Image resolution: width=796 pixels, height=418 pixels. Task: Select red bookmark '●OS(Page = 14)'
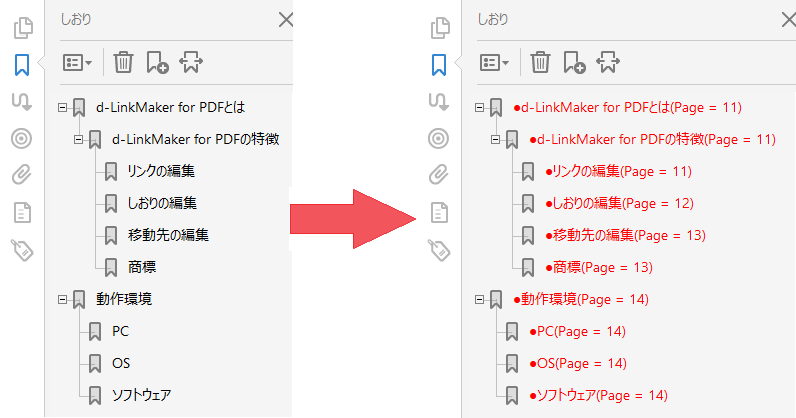(578, 363)
